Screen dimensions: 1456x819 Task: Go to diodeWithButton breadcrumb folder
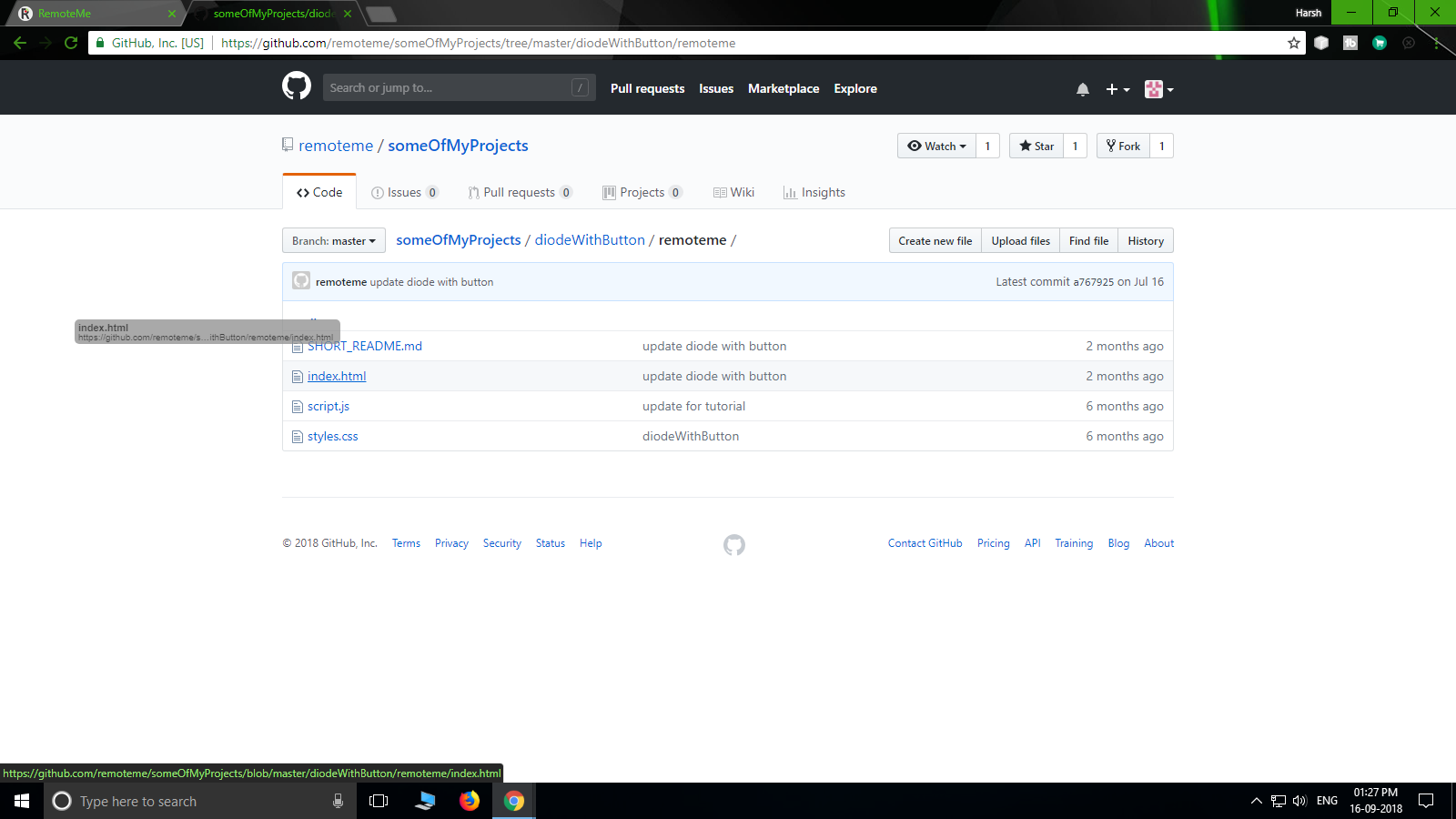590,239
